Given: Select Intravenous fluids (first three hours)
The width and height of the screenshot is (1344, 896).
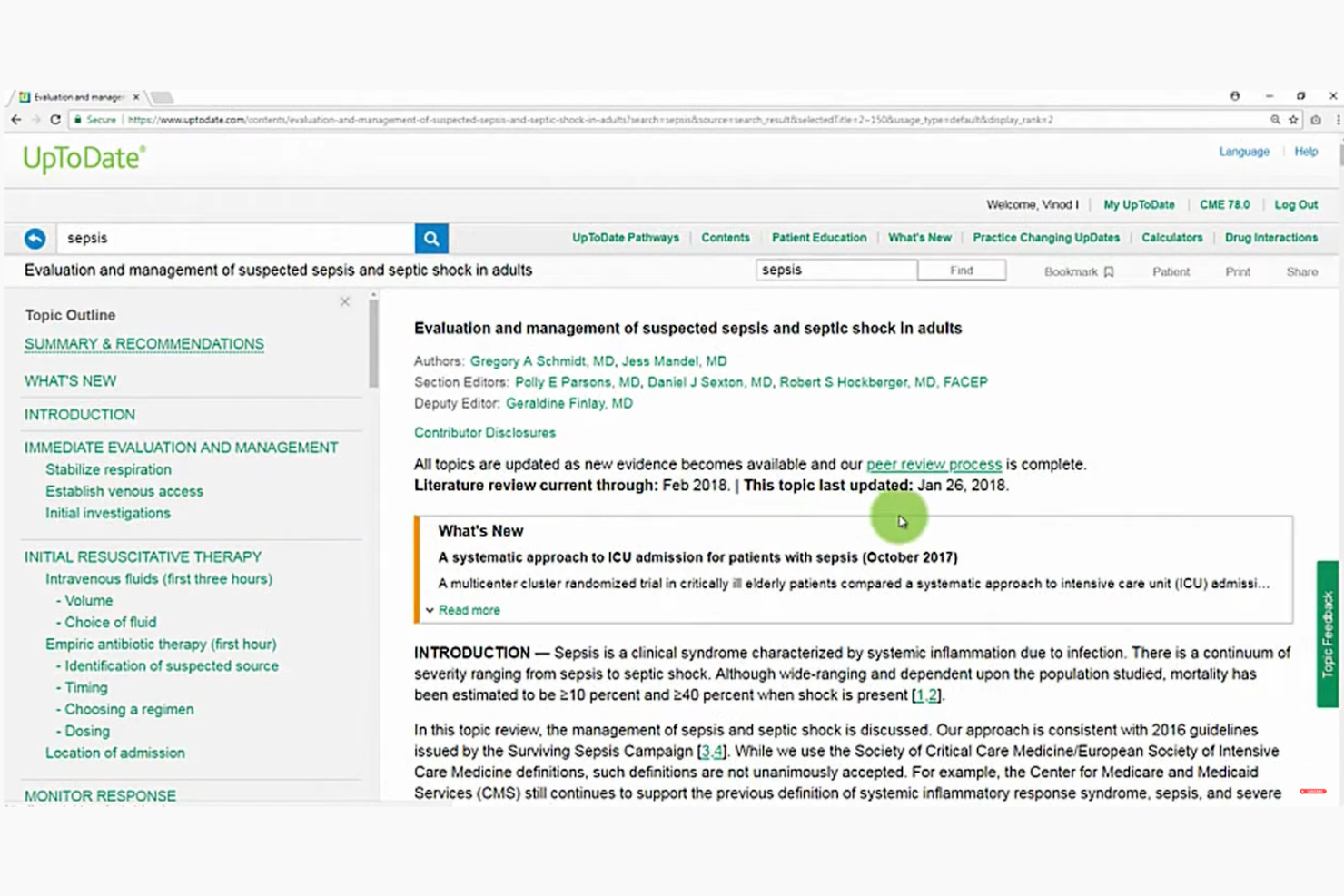Looking at the screenshot, I should pos(159,578).
